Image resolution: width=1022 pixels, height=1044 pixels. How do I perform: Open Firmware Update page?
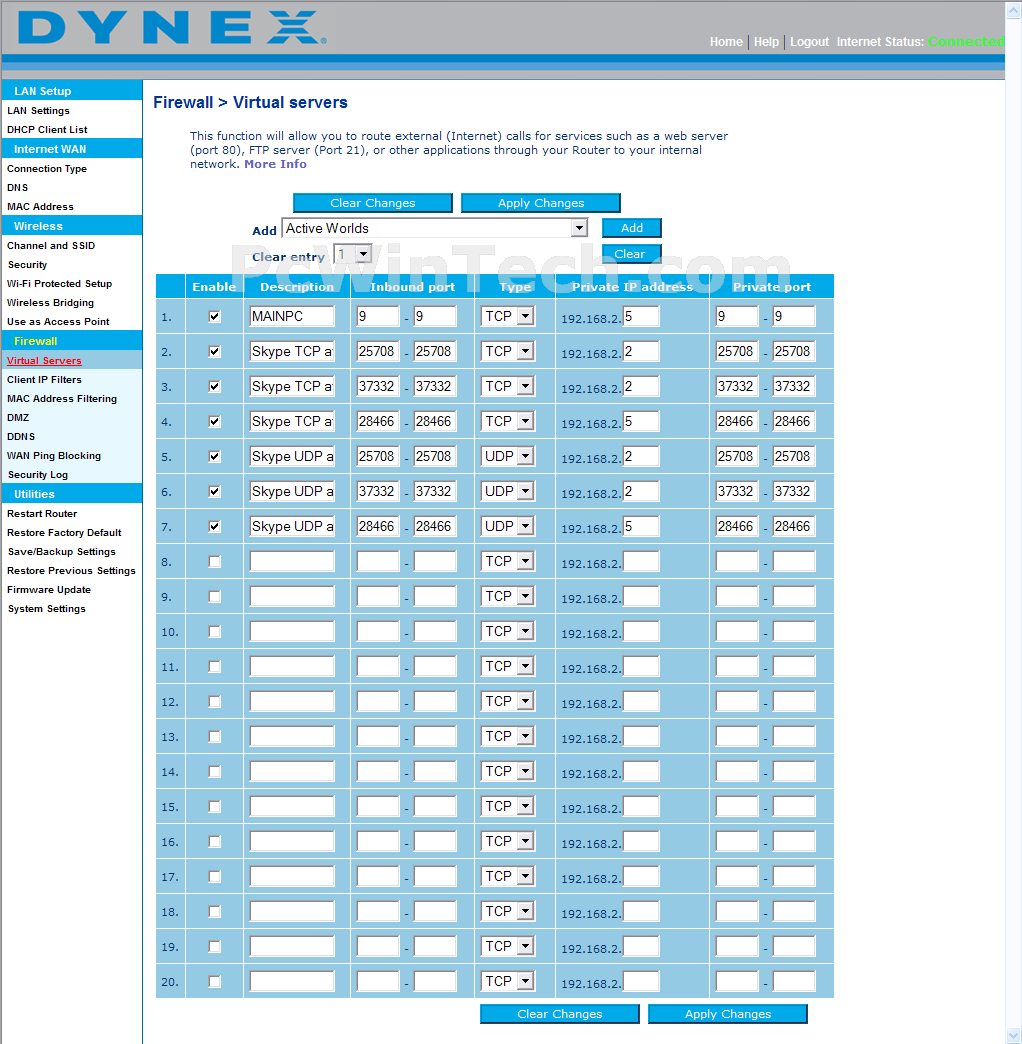click(49, 590)
